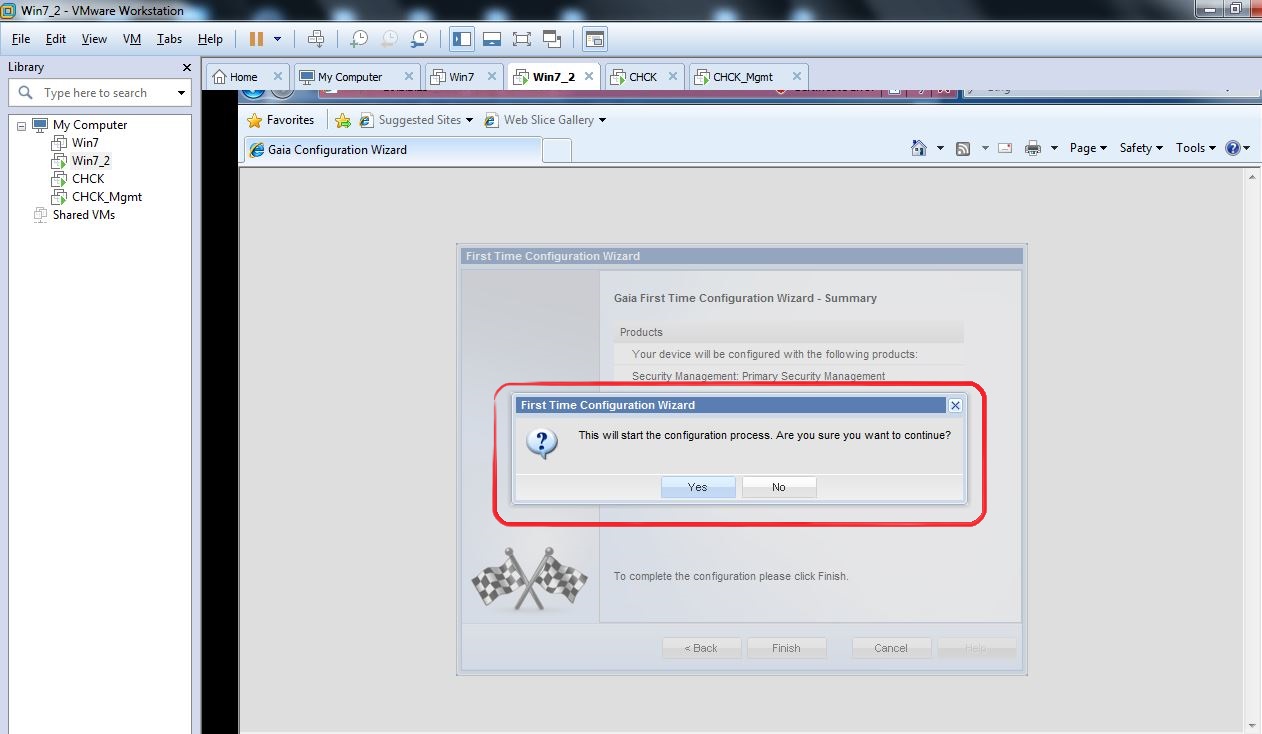Open the snapshot manager wrench-clock icon
The image size is (1262, 734).
(420, 39)
